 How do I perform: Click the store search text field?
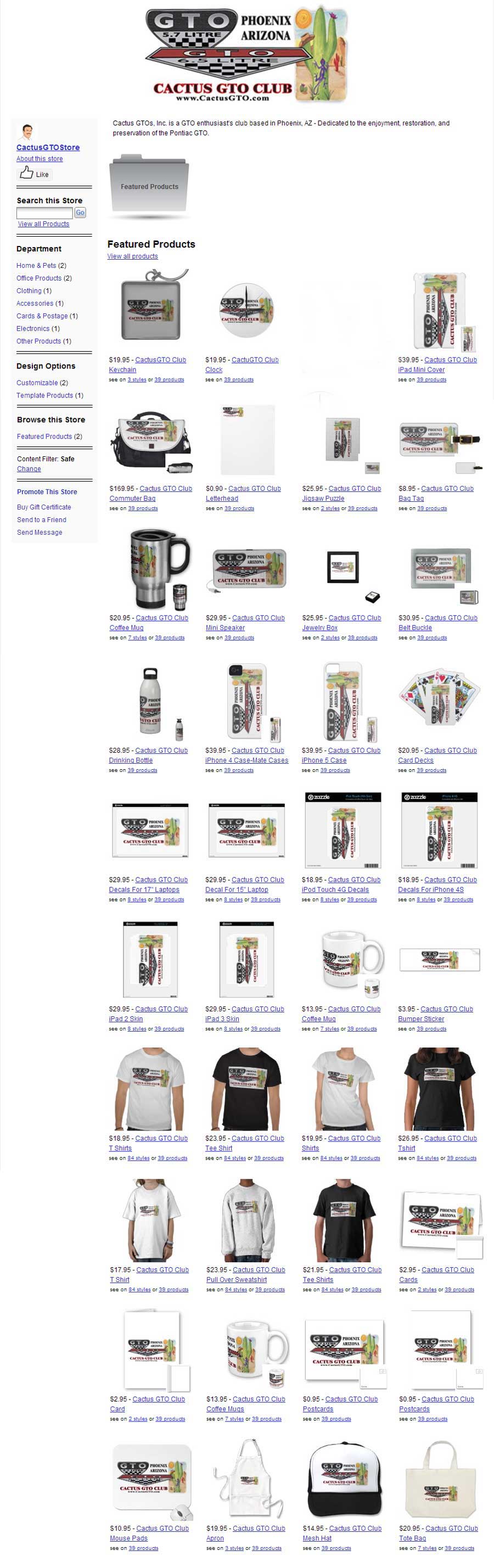point(44,213)
